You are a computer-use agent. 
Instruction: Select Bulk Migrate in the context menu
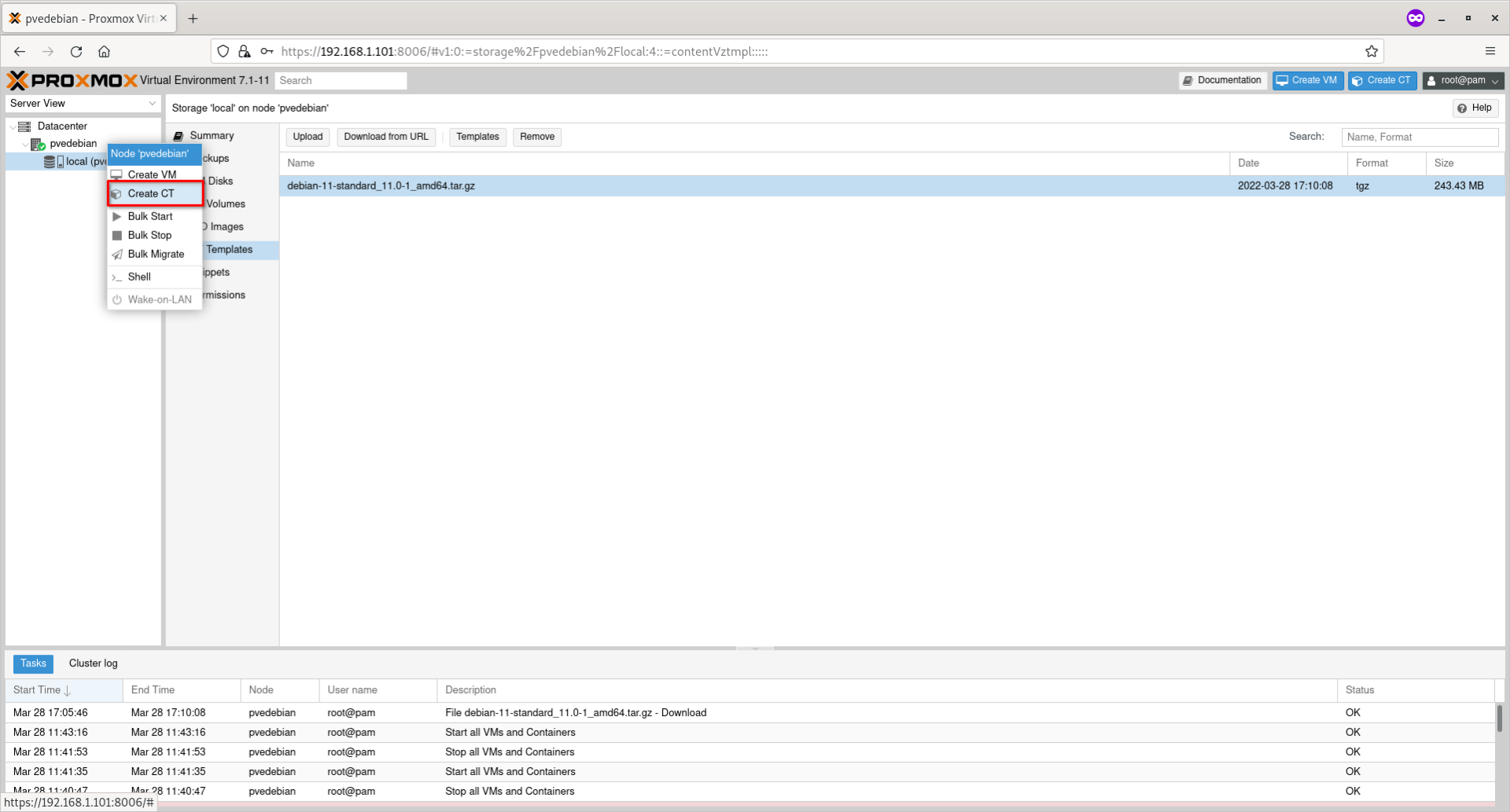coord(155,254)
